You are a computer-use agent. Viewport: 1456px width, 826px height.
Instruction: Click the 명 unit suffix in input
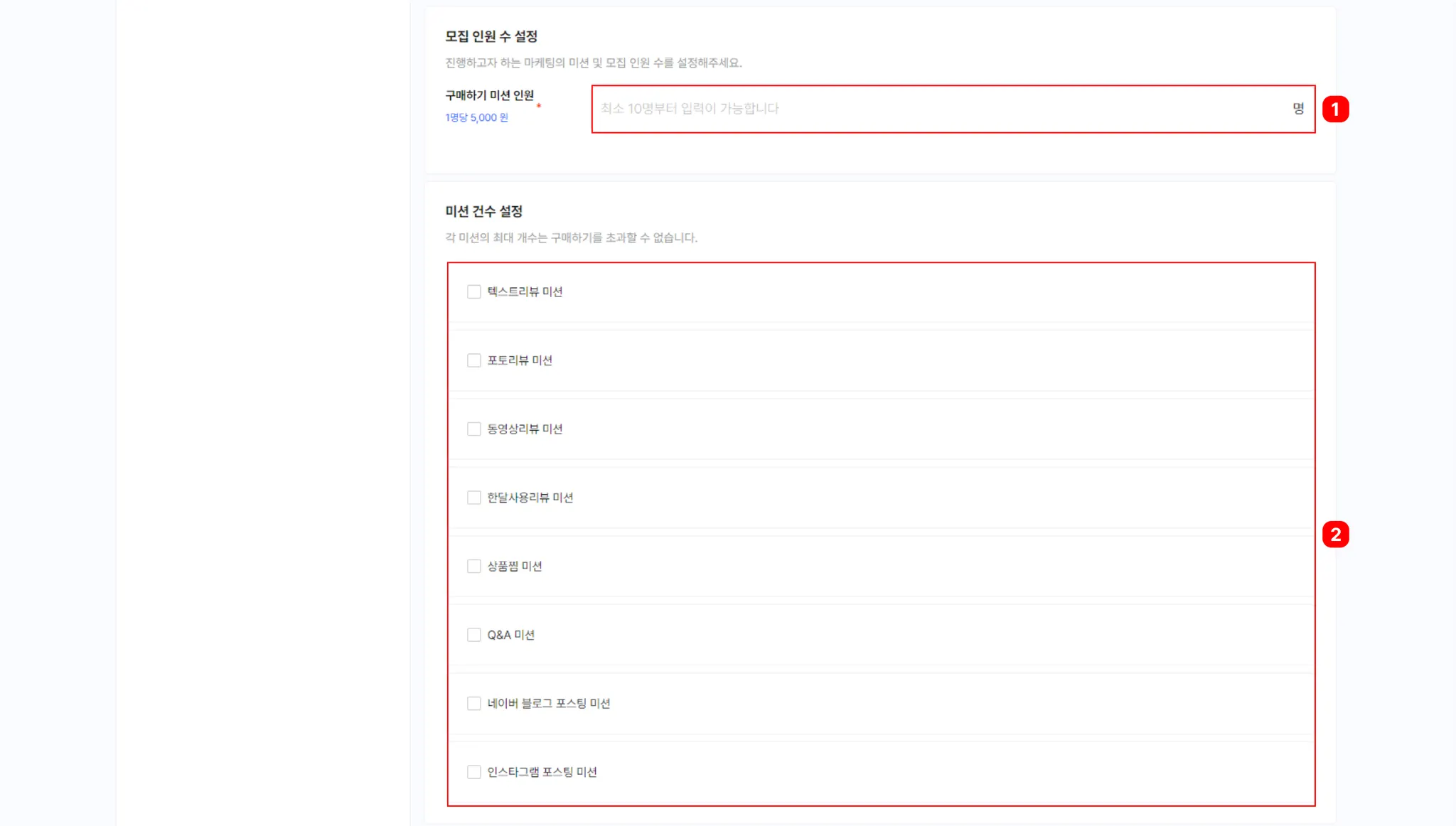point(1298,109)
